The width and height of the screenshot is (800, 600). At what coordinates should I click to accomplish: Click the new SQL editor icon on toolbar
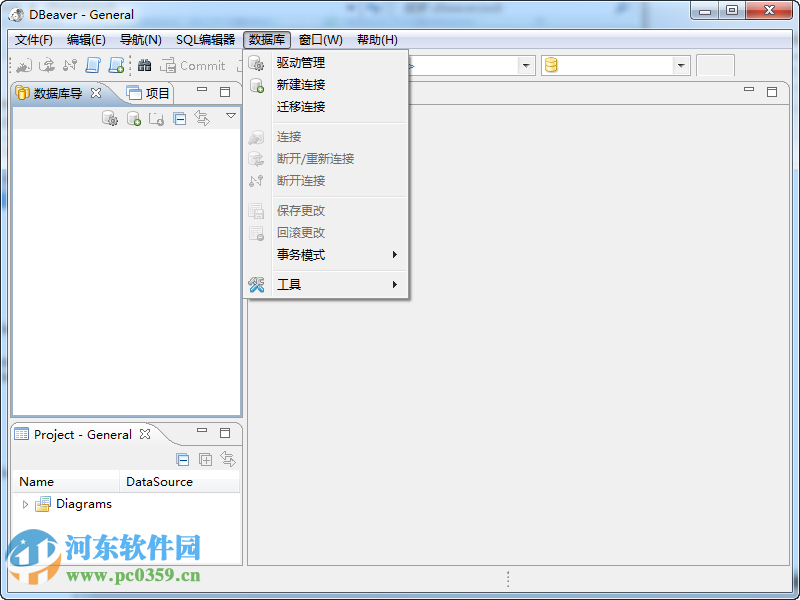coord(116,65)
